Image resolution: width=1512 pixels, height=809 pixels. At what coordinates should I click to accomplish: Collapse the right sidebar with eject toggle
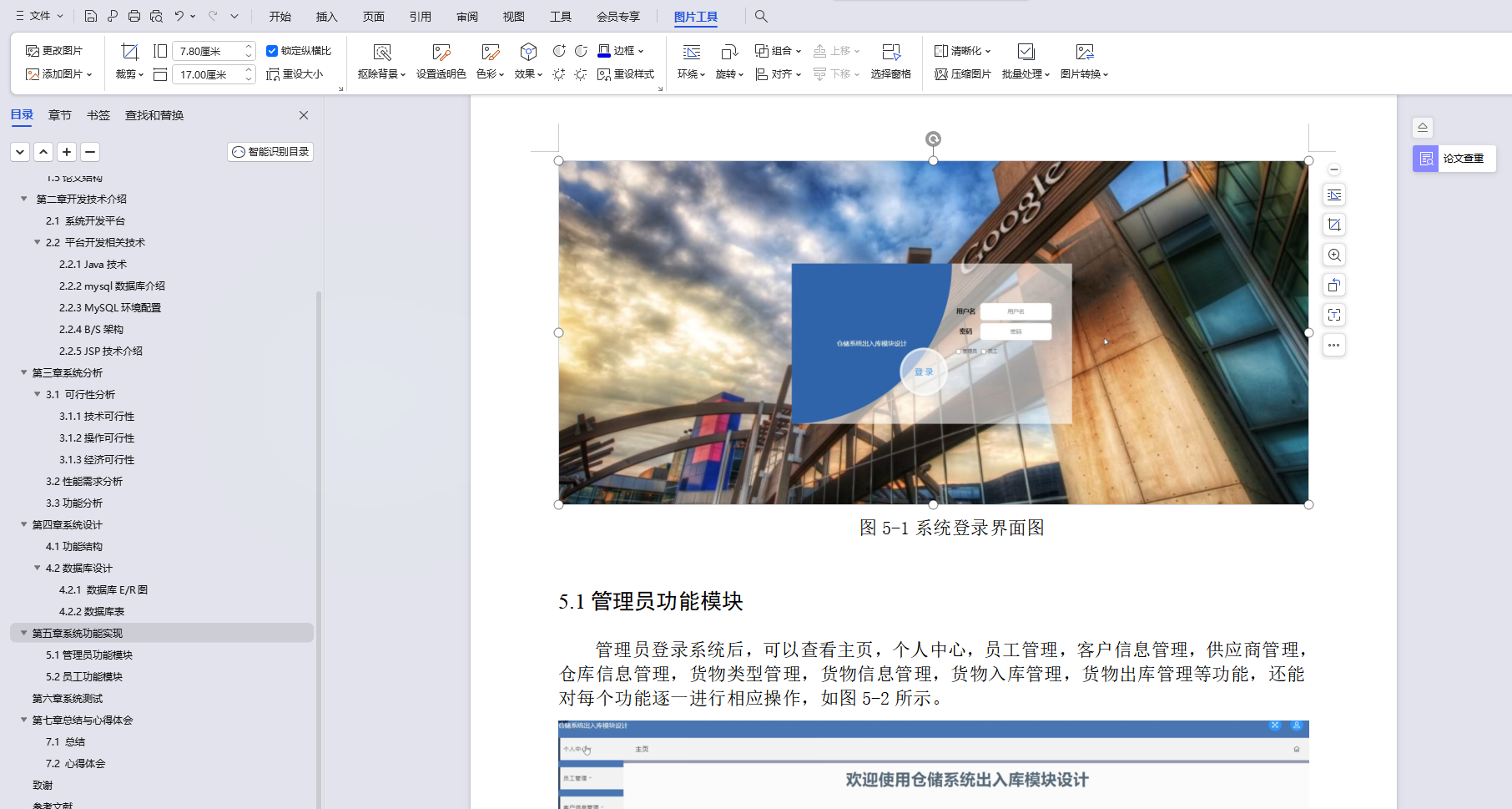tap(1423, 127)
